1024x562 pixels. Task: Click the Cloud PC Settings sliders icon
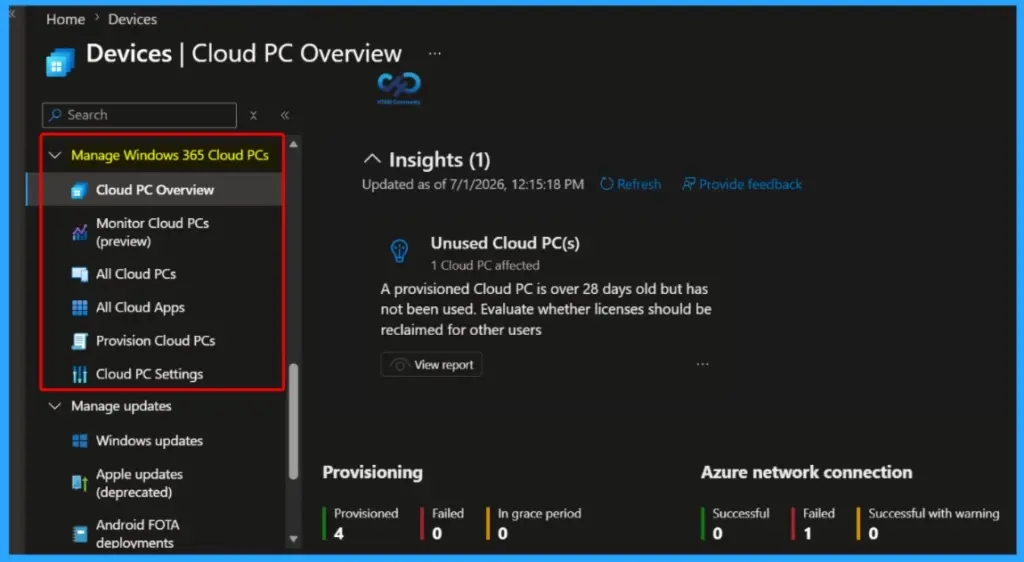(79, 374)
